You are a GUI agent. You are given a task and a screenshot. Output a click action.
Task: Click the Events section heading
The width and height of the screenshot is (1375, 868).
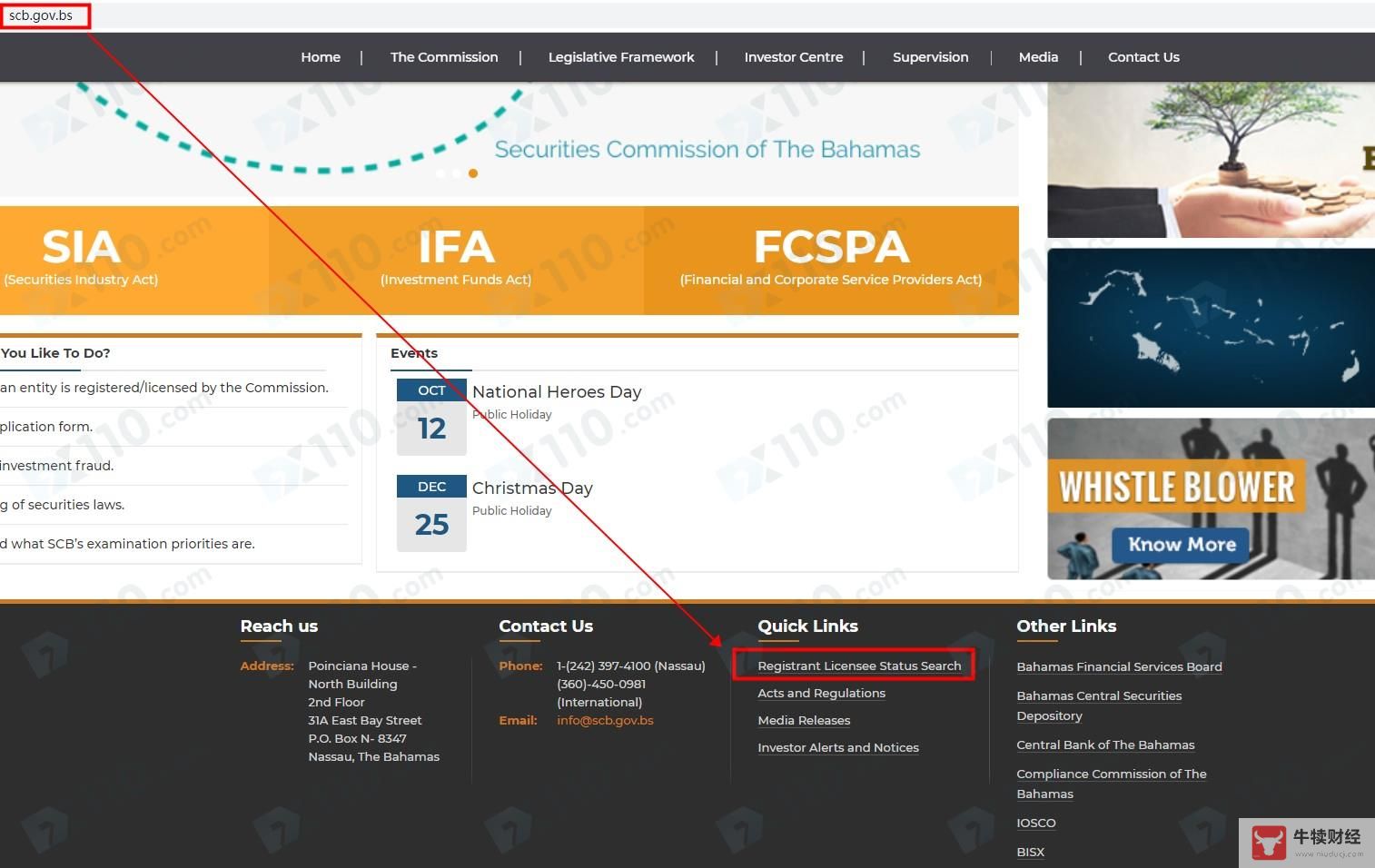414,353
